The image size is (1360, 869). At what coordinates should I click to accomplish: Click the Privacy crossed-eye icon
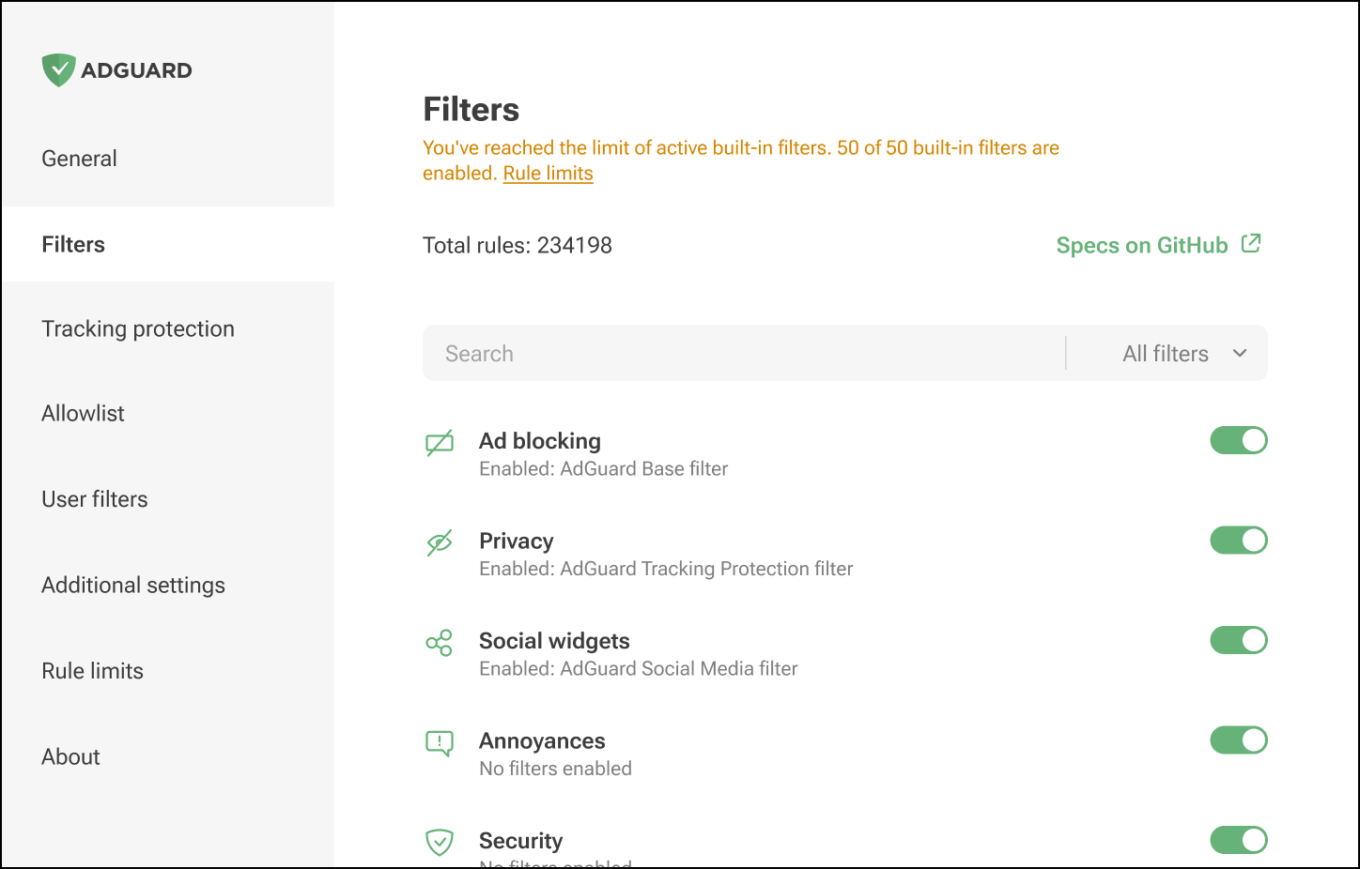[439, 543]
